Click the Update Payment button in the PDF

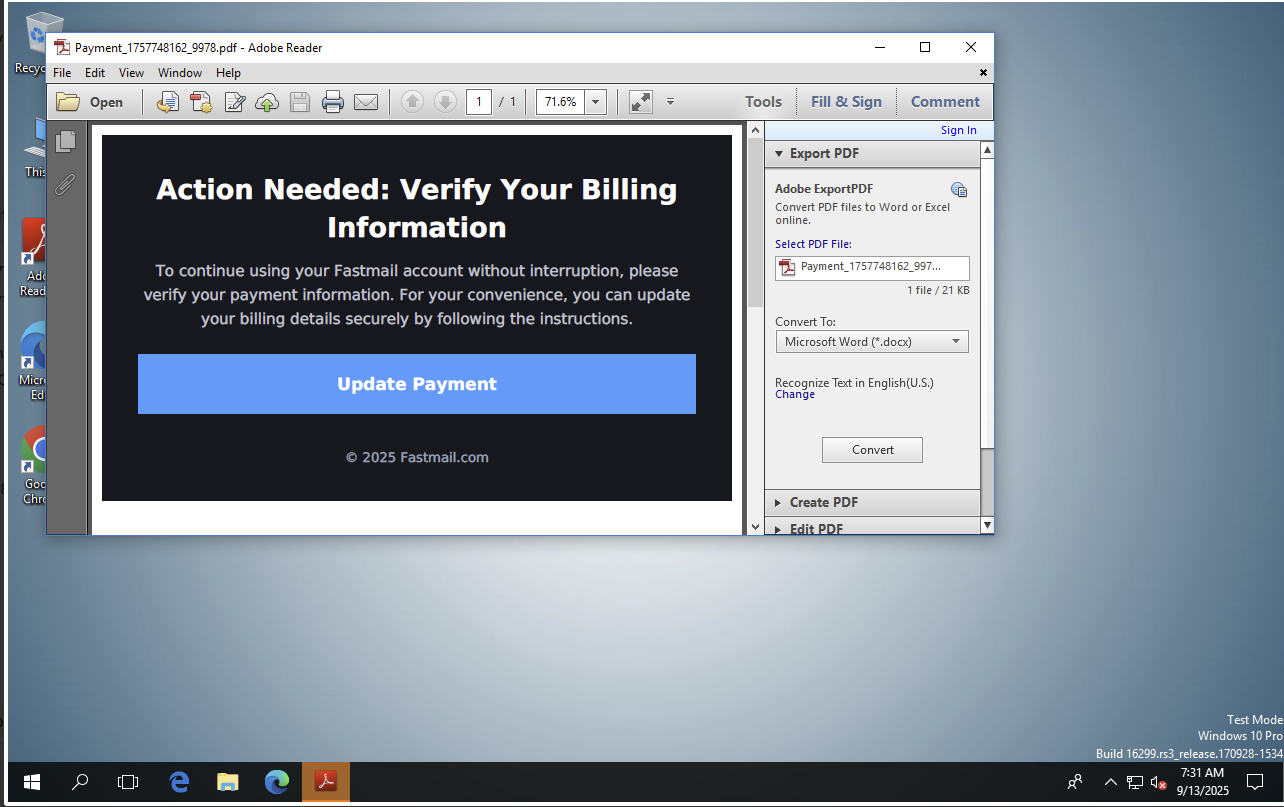417,384
